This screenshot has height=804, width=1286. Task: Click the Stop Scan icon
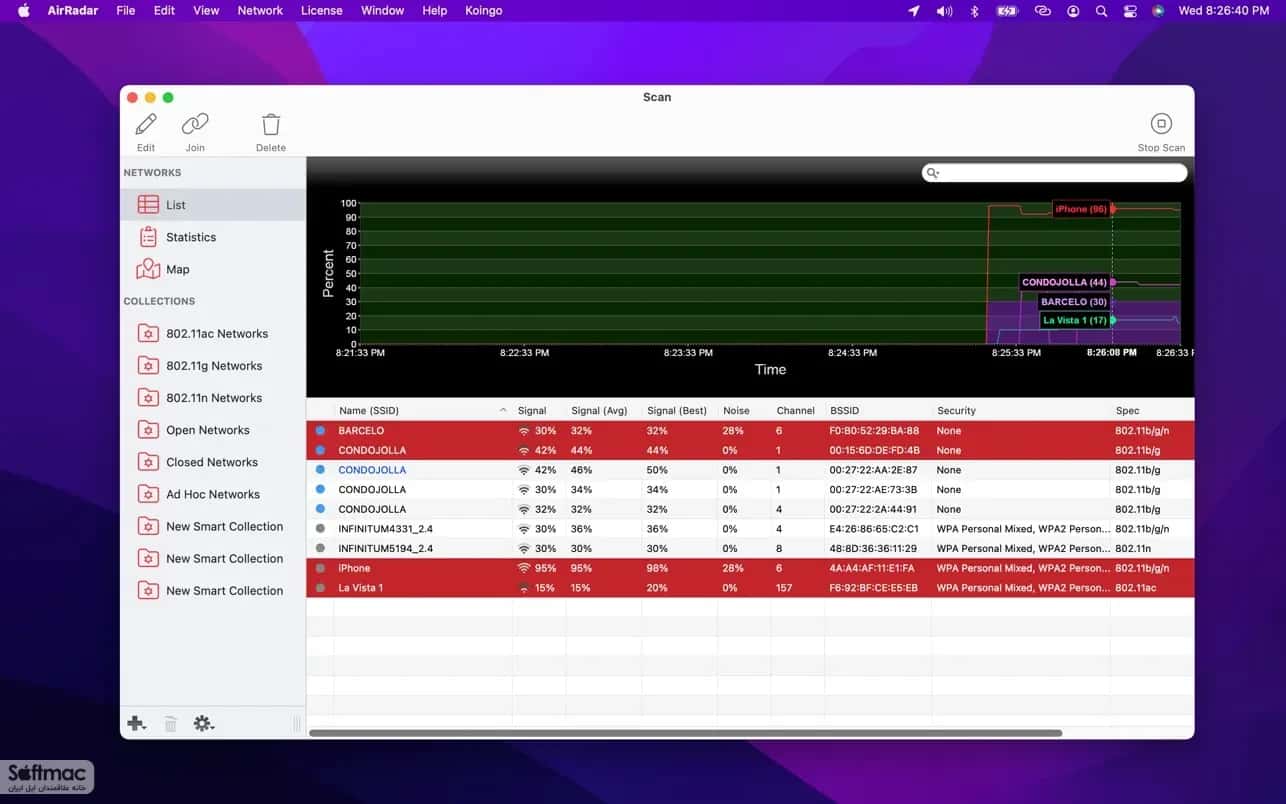1161,123
